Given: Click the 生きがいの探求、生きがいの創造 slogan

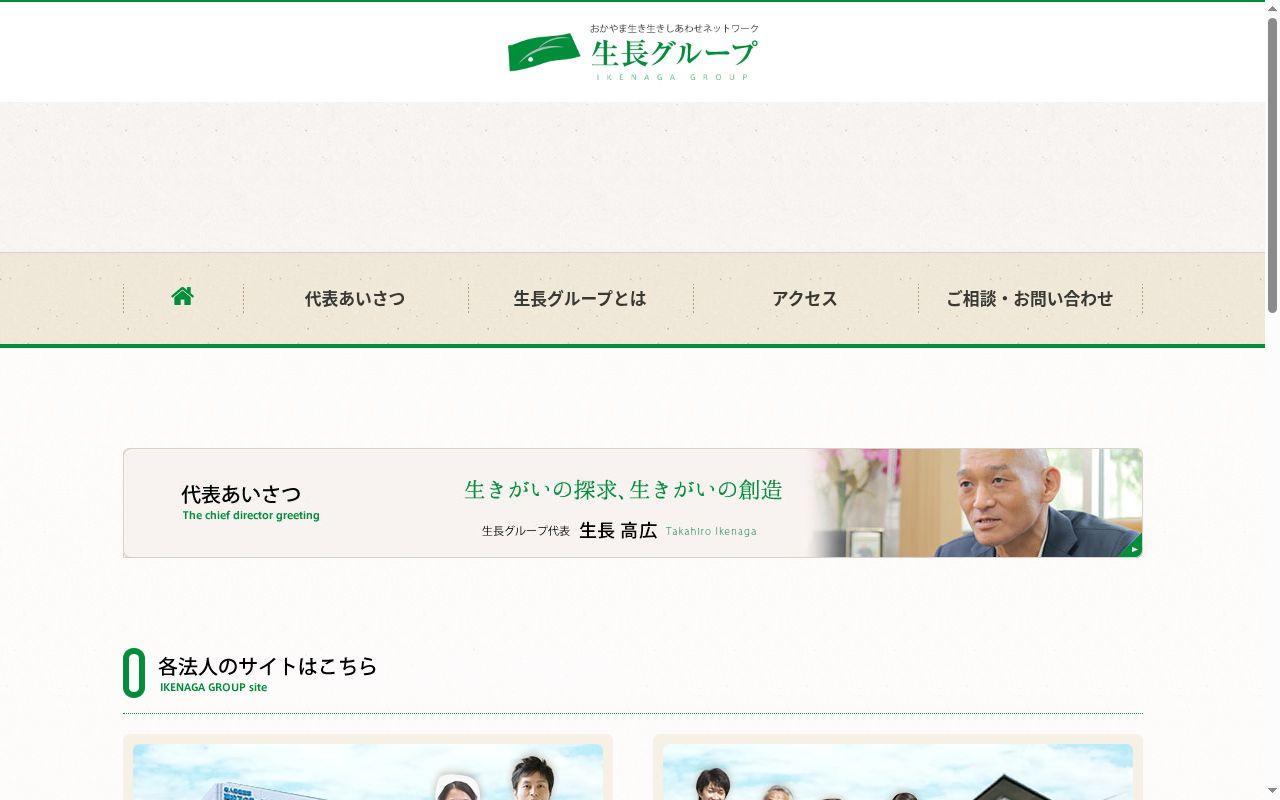Looking at the screenshot, I should pos(623,490).
